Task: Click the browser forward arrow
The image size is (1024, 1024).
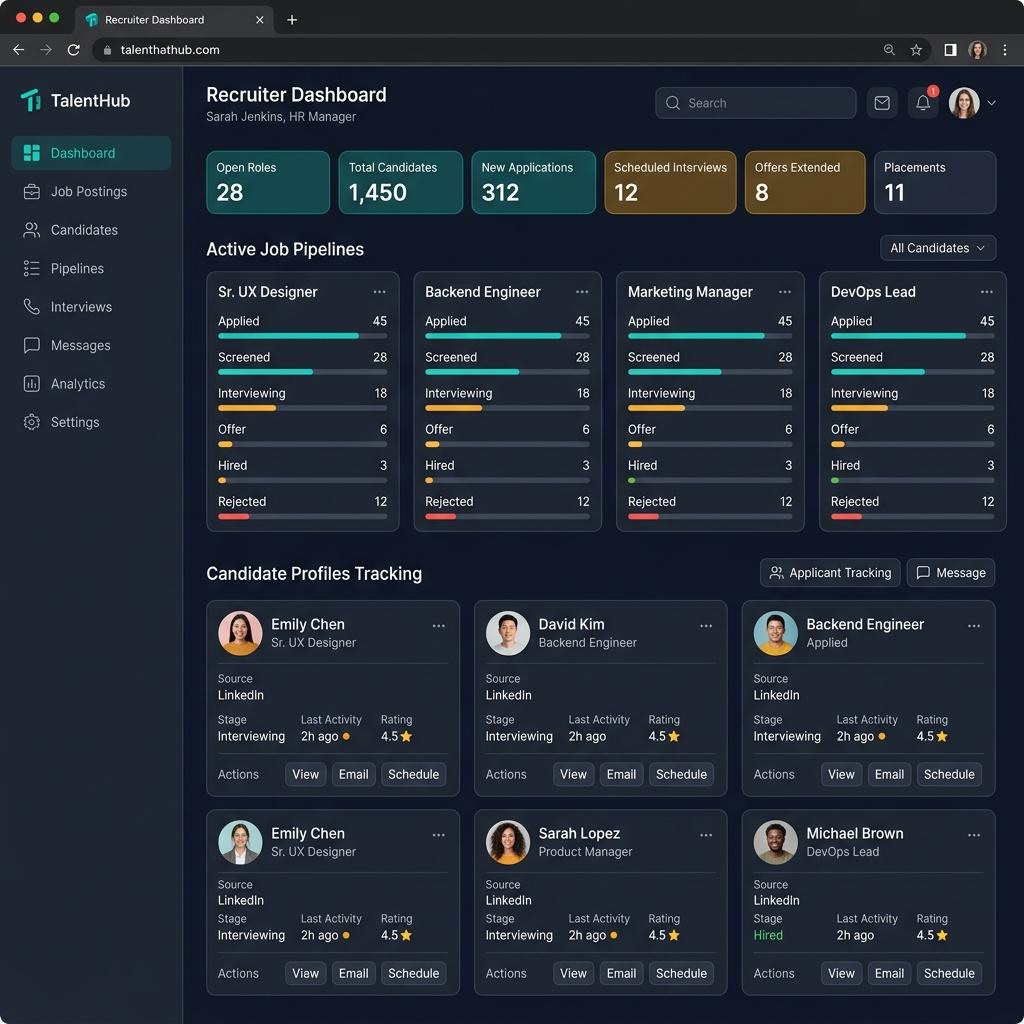Action: (46, 50)
